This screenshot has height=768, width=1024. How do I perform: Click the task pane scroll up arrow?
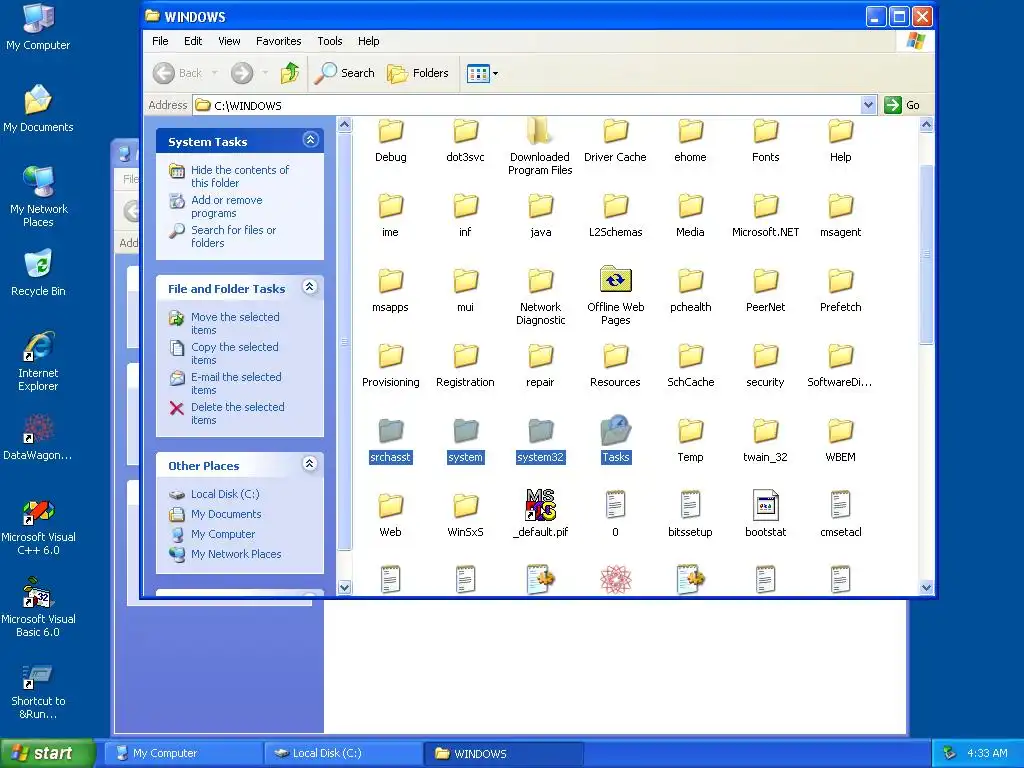click(344, 124)
